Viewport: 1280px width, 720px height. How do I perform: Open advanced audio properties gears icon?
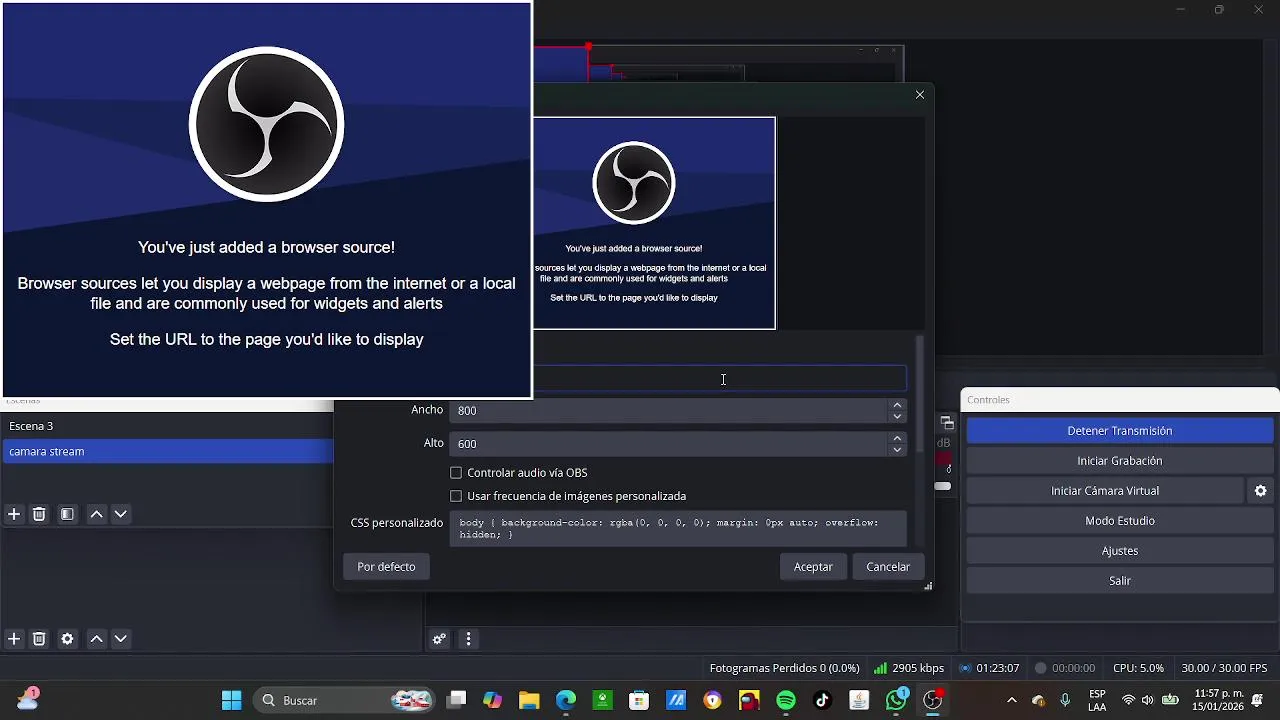[x=439, y=639]
